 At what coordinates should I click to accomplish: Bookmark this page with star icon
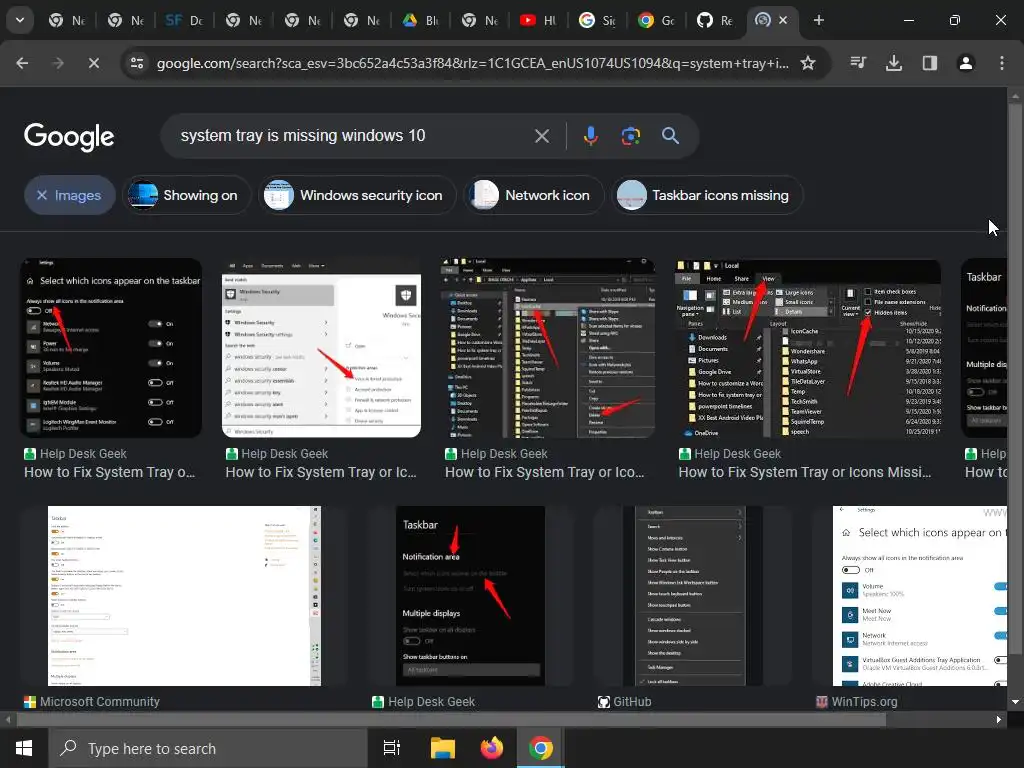[x=808, y=63]
